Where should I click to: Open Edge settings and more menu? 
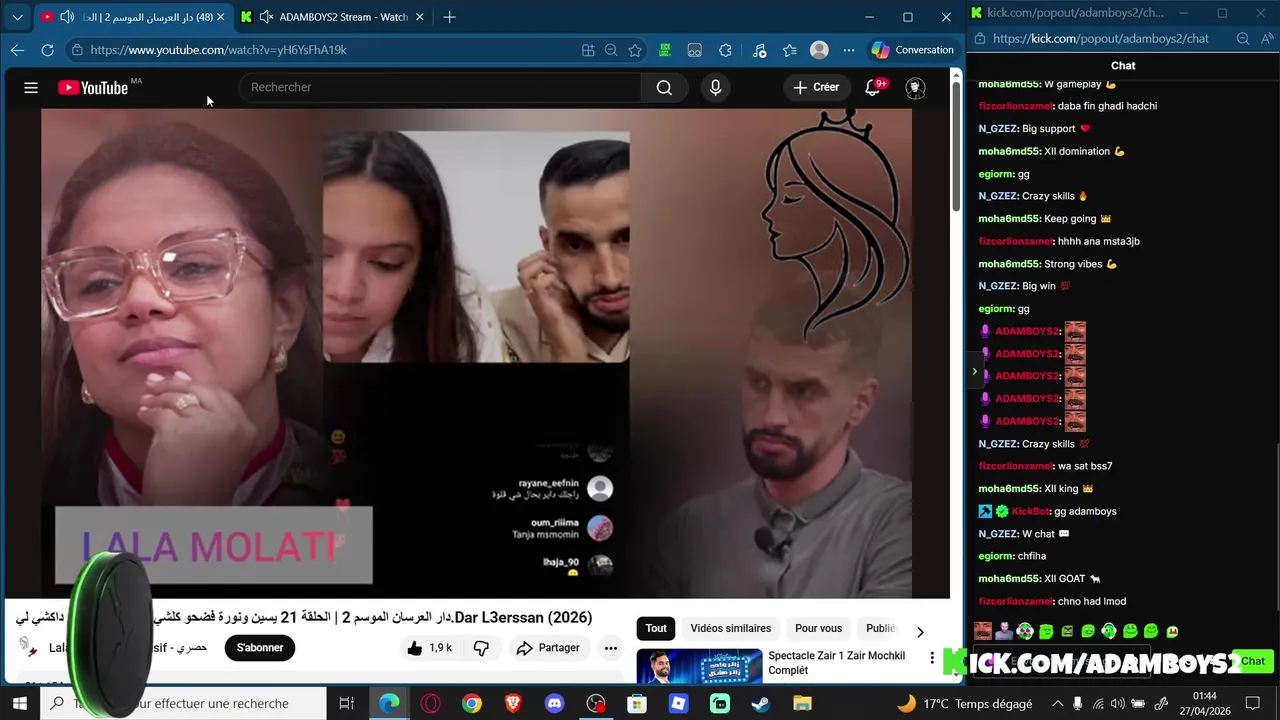click(x=849, y=50)
